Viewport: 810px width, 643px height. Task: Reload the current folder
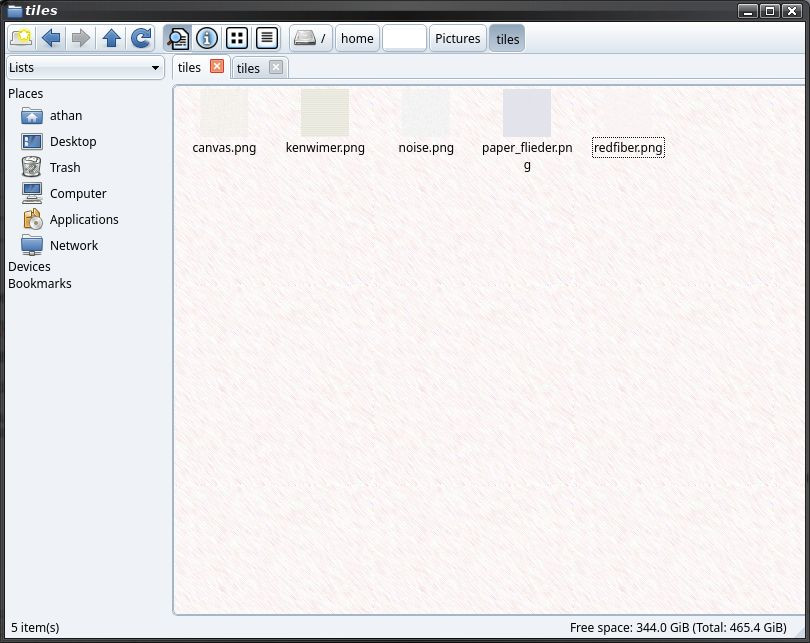tap(141, 38)
